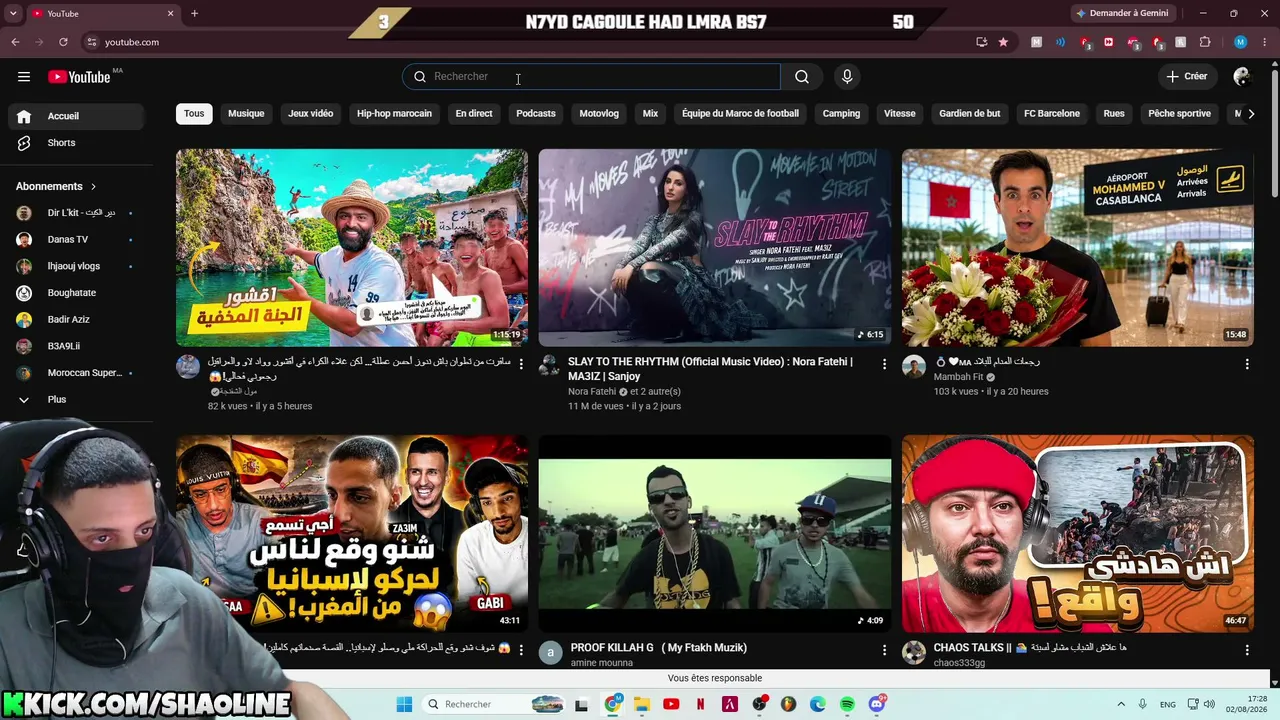Open the amine mounna channel avatar
Viewport: 1280px width, 720px height.
(x=550, y=653)
